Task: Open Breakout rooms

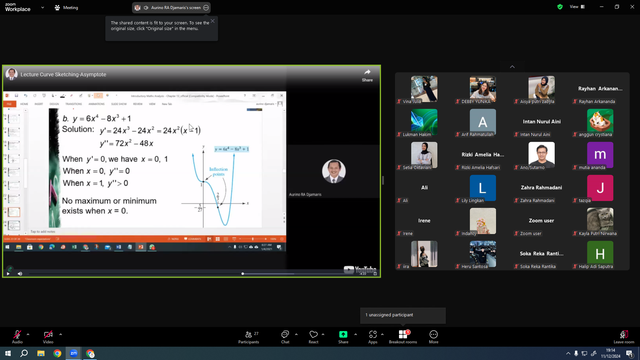Action: tap(403, 337)
